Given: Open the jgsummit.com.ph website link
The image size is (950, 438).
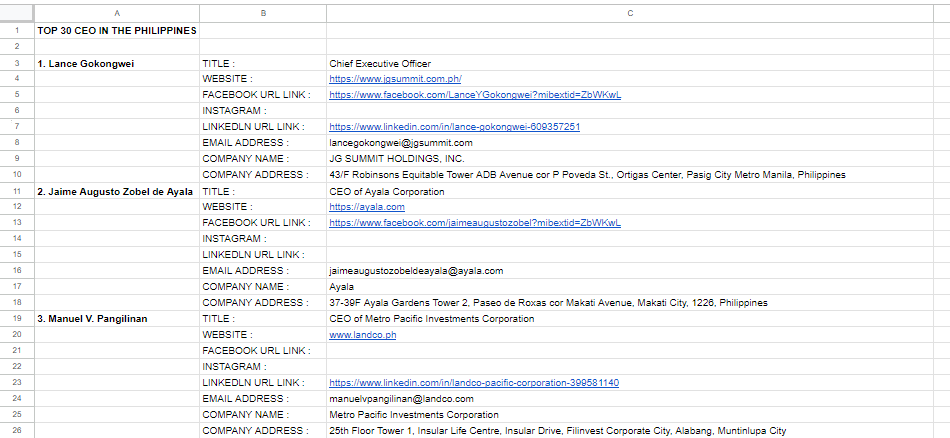Looking at the screenshot, I should point(395,79).
